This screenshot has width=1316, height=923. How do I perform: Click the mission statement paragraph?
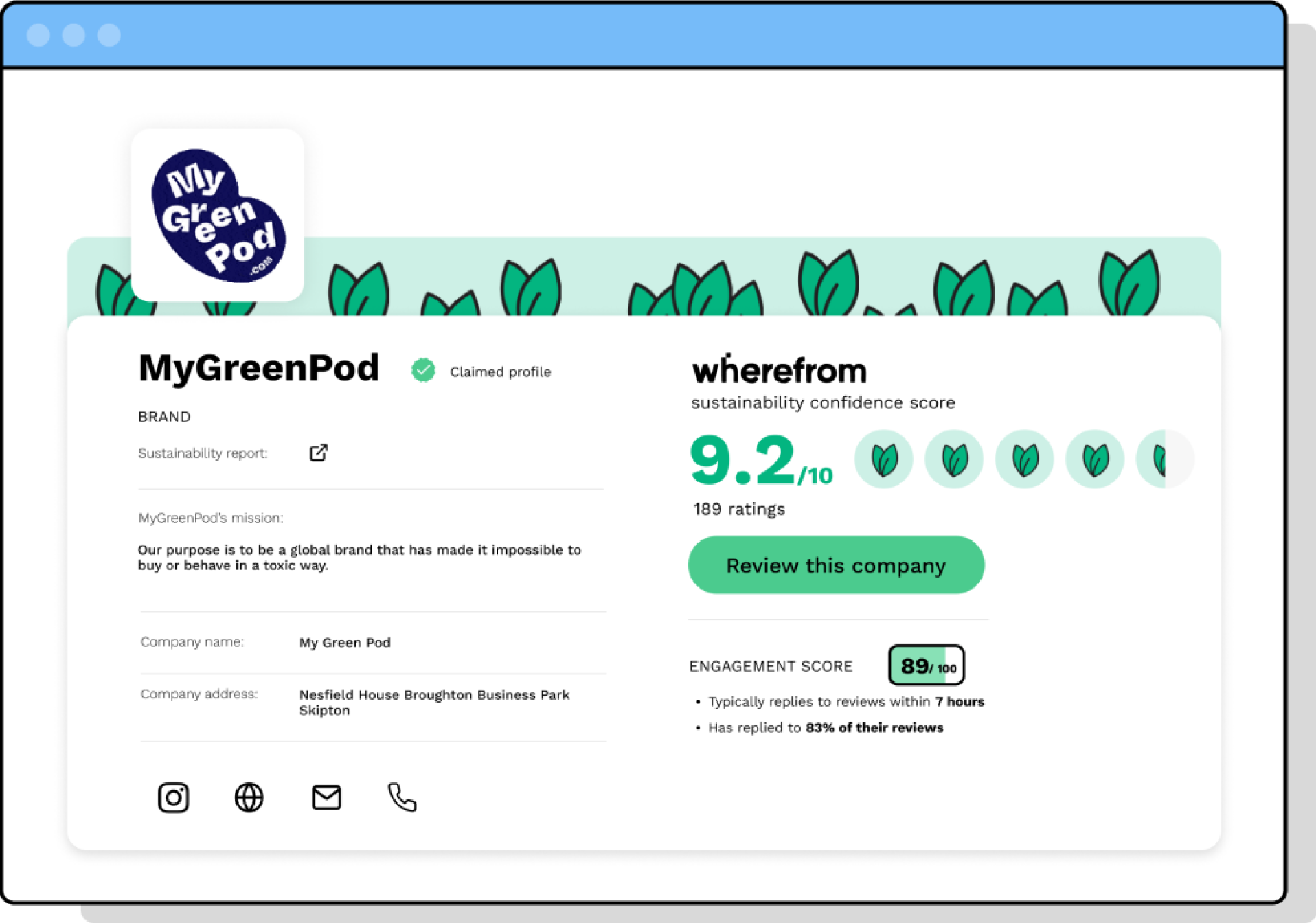(x=359, y=558)
